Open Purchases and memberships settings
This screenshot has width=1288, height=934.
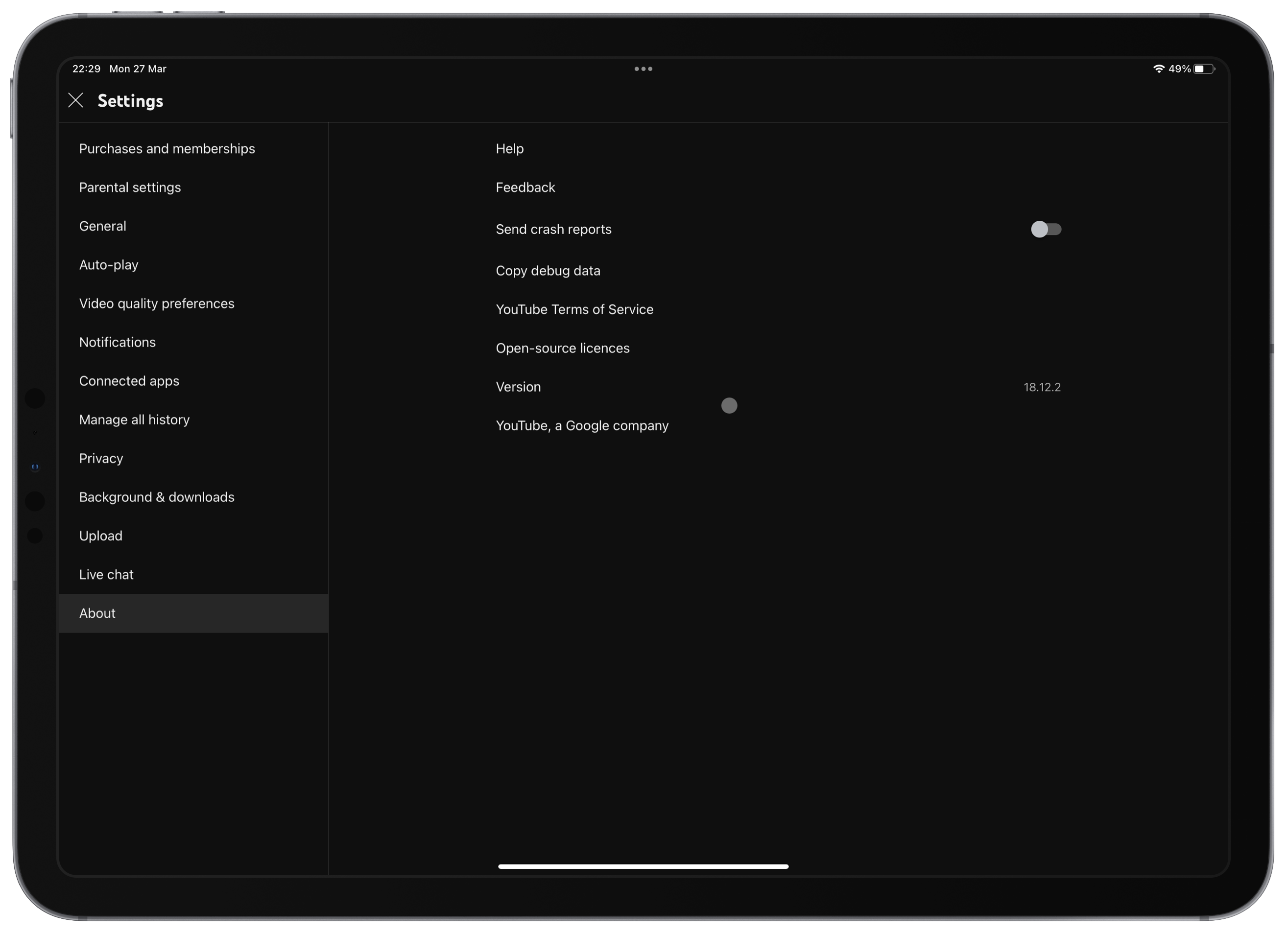click(167, 149)
